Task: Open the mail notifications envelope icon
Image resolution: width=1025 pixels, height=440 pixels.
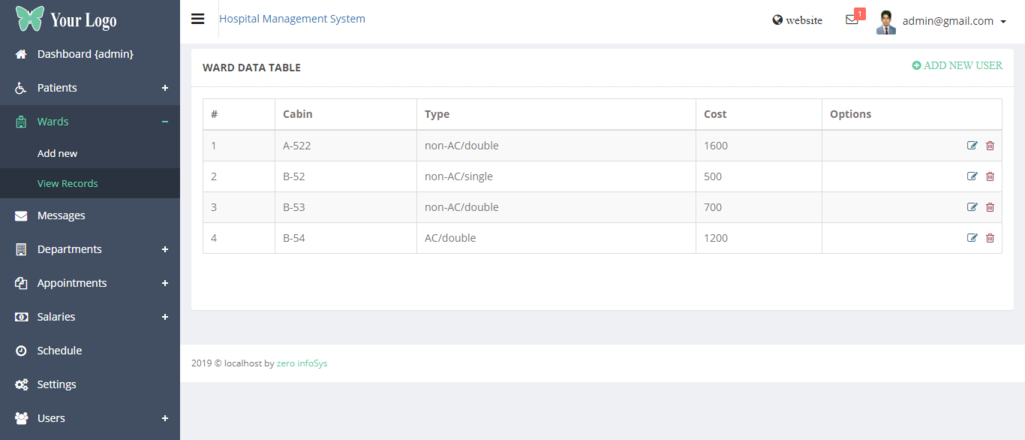Action: click(x=852, y=20)
